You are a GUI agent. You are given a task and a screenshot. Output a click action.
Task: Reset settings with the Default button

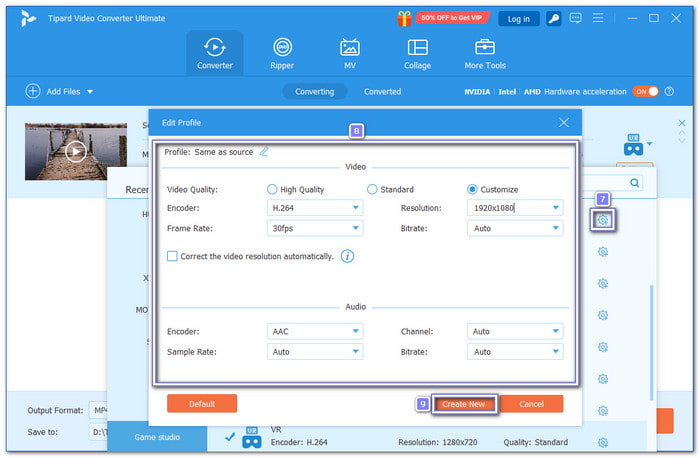tap(202, 404)
